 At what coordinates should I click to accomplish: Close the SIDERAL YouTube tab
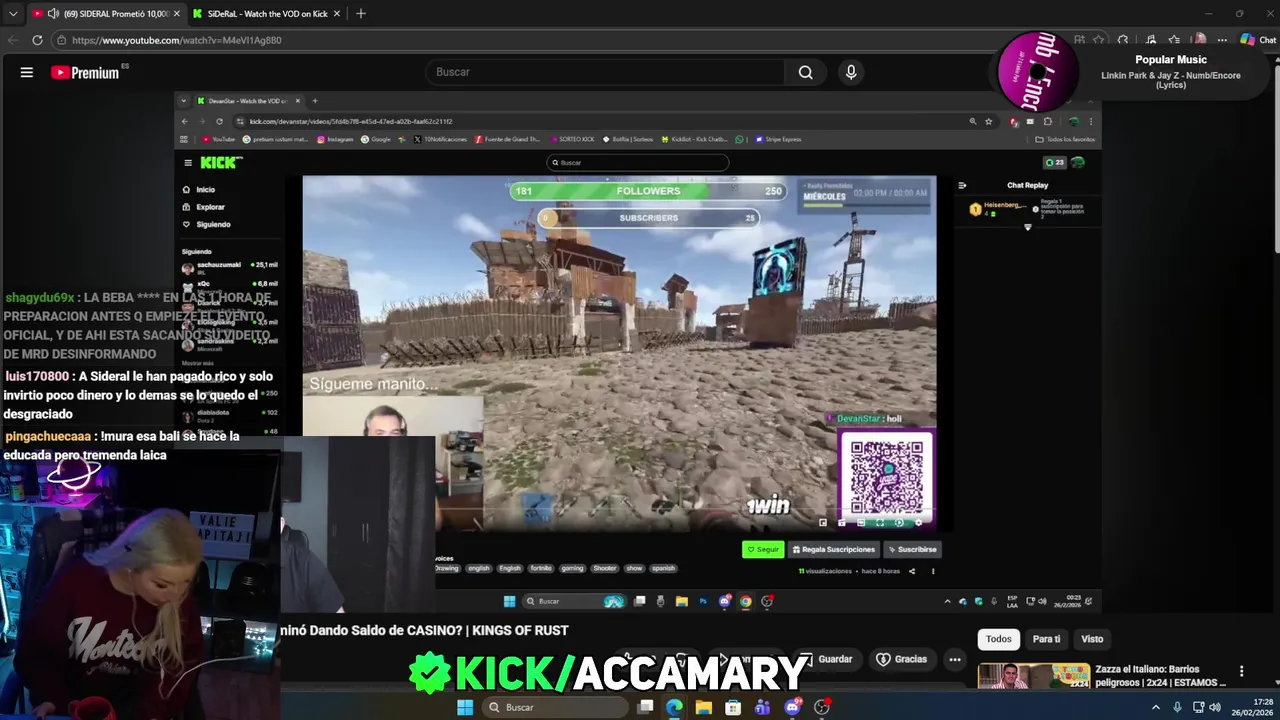click(x=176, y=14)
